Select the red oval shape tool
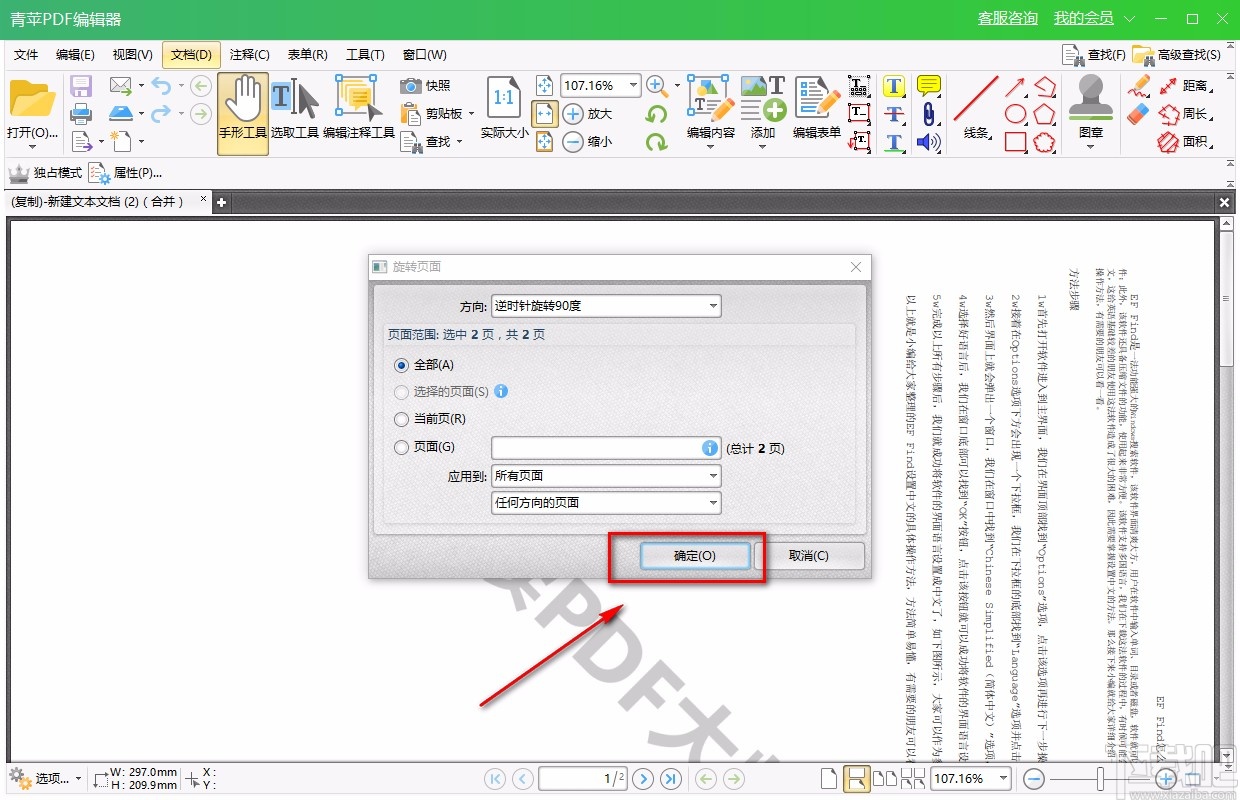The width and height of the screenshot is (1240, 800). coord(1016,114)
